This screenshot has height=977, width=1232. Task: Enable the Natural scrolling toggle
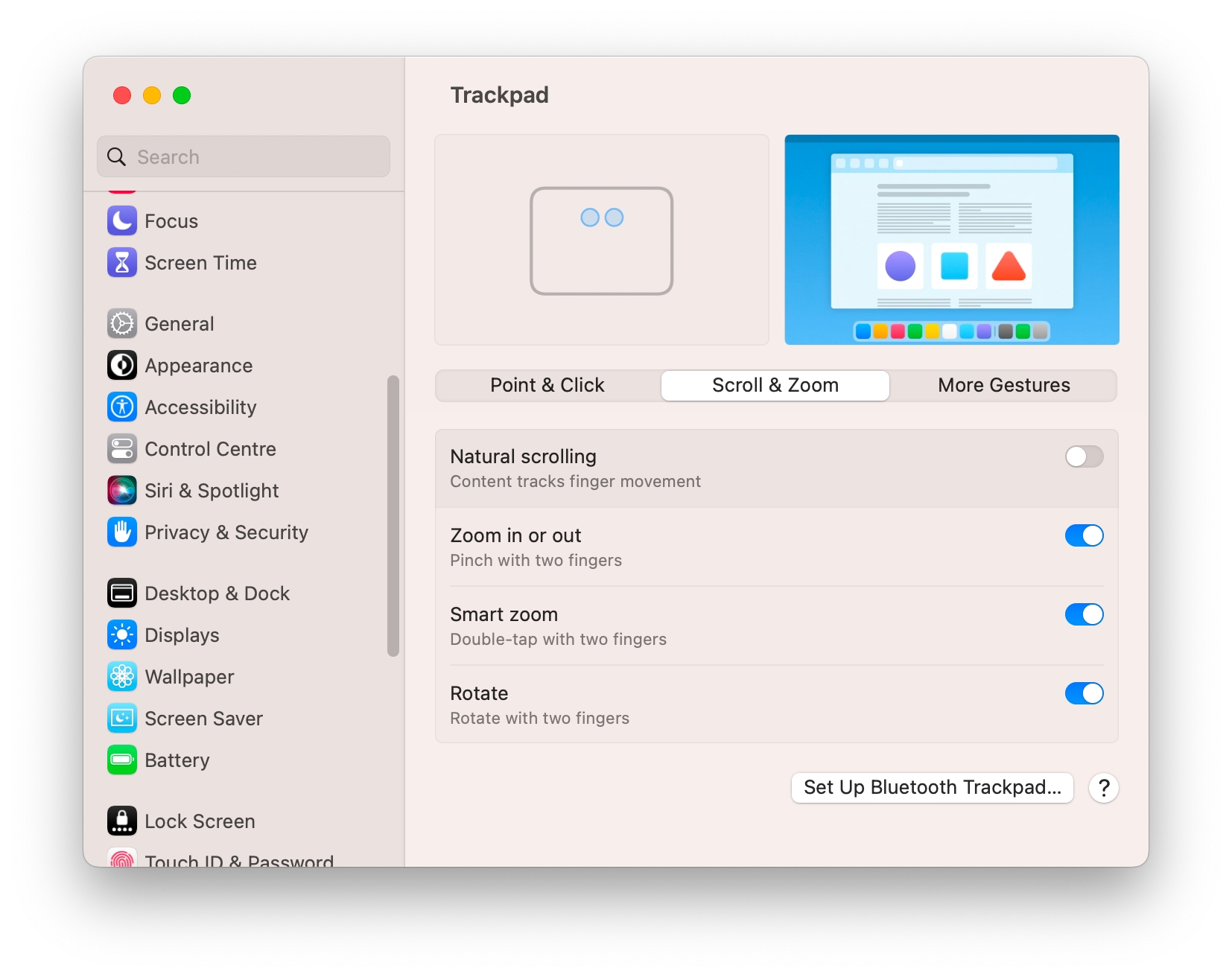(x=1084, y=456)
